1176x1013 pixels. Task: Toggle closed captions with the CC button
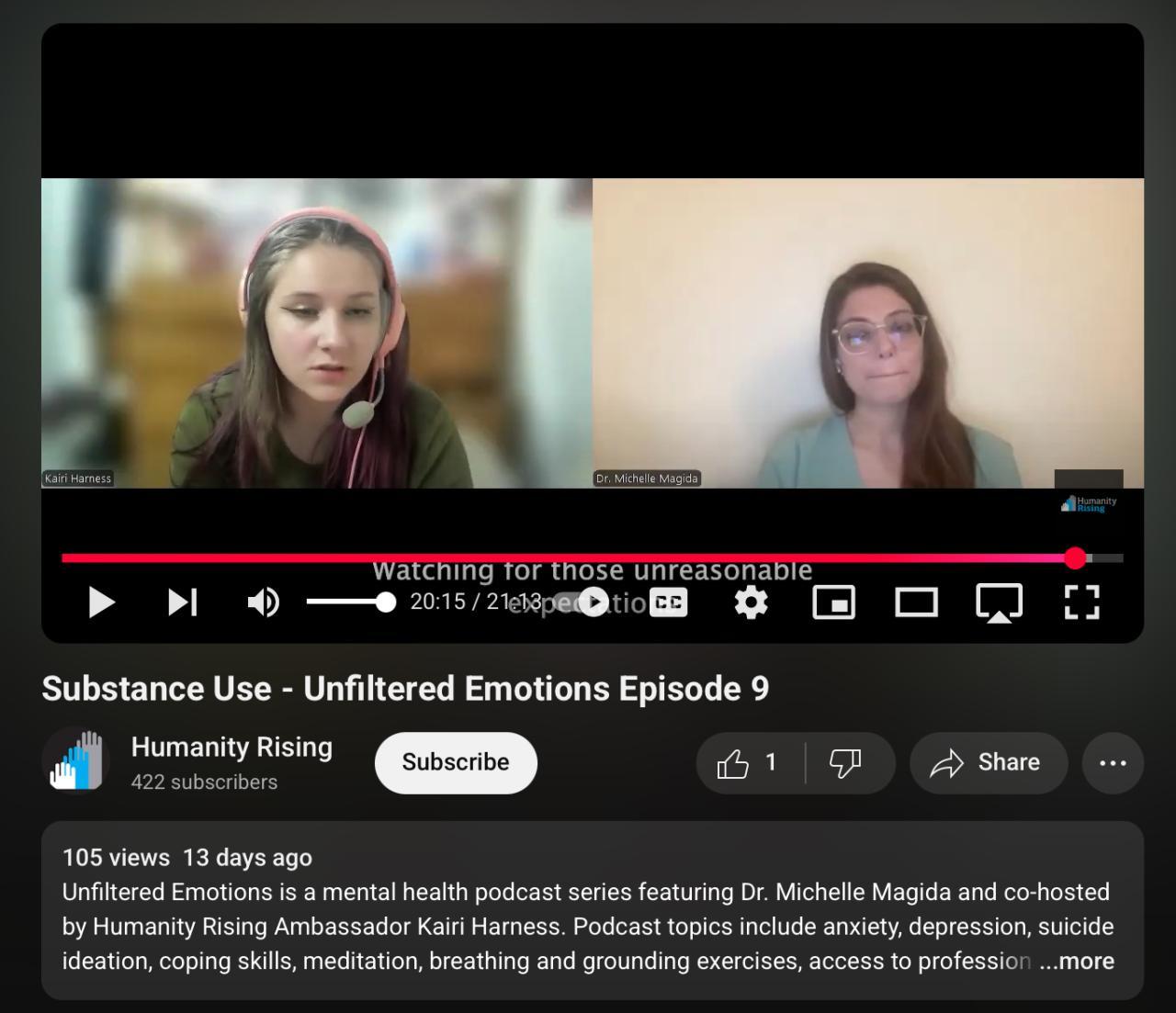click(x=668, y=602)
